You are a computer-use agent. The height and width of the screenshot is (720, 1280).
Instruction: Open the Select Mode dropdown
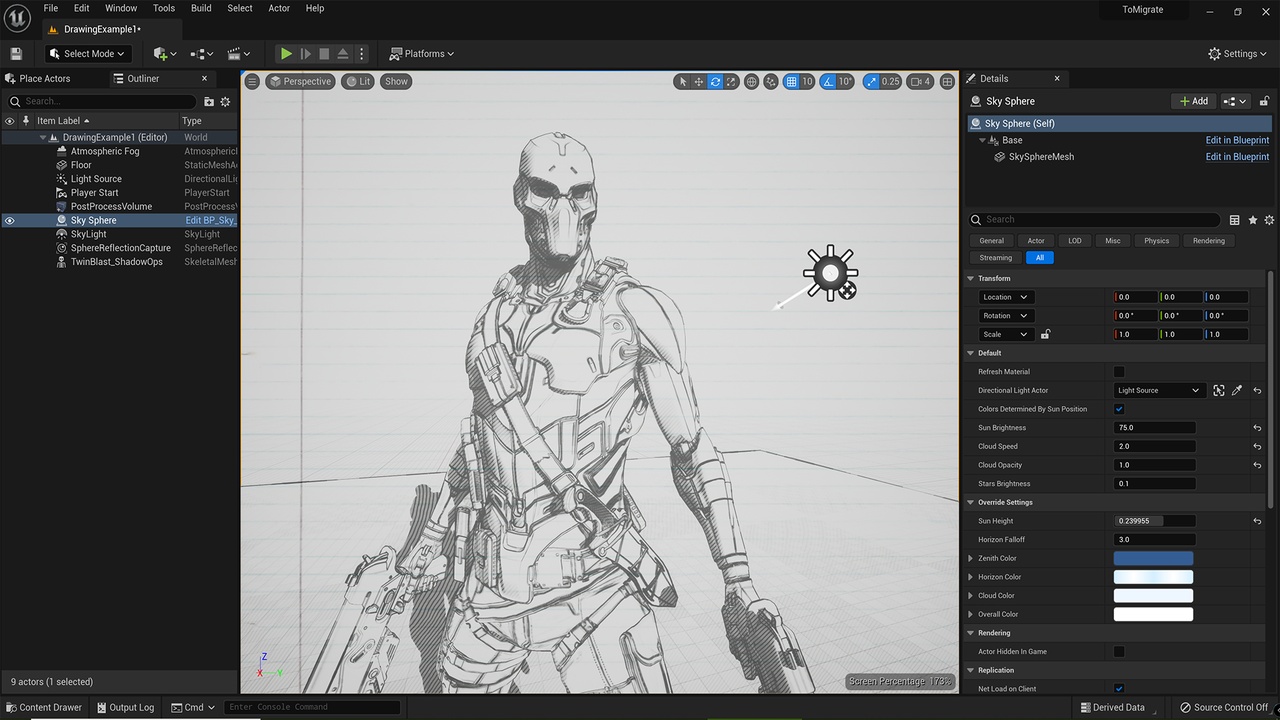pos(87,53)
